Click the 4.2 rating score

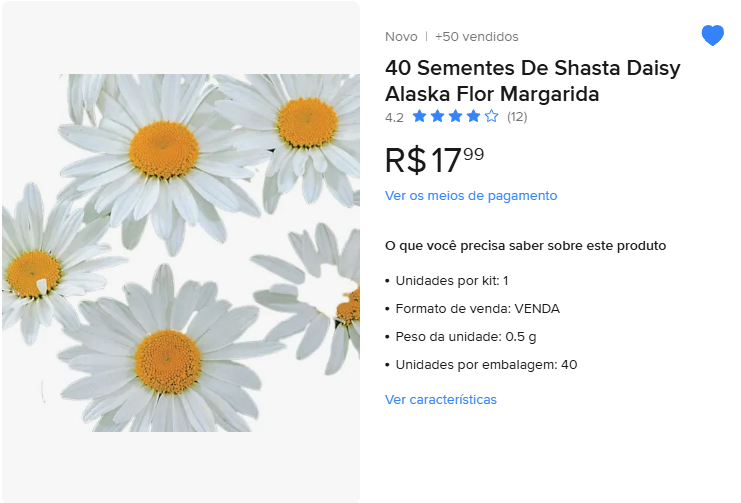(394, 117)
